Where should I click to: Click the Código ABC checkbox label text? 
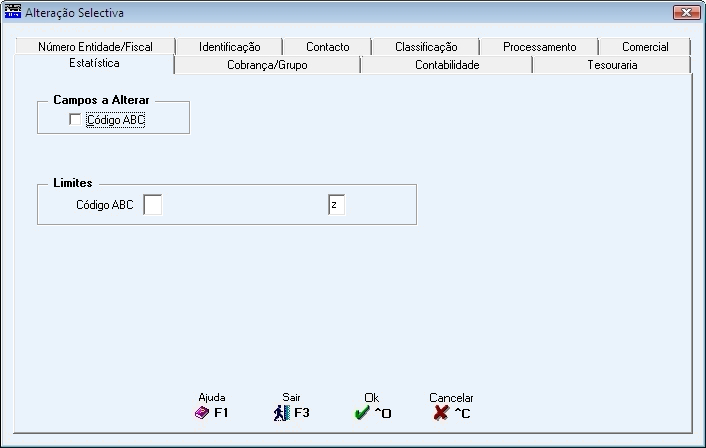[x=116, y=120]
